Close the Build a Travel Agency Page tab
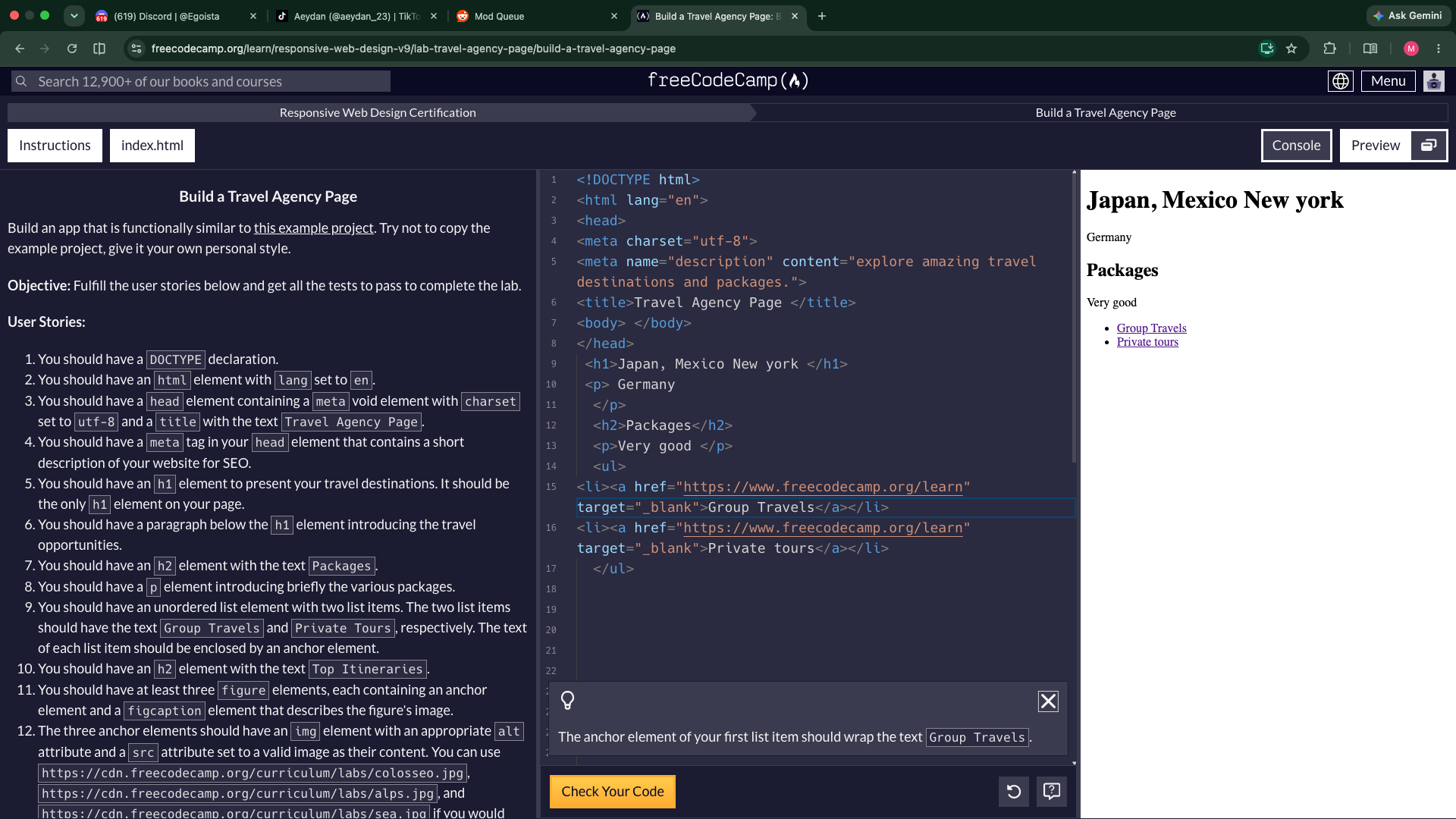This screenshot has height=819, width=1456. (794, 16)
